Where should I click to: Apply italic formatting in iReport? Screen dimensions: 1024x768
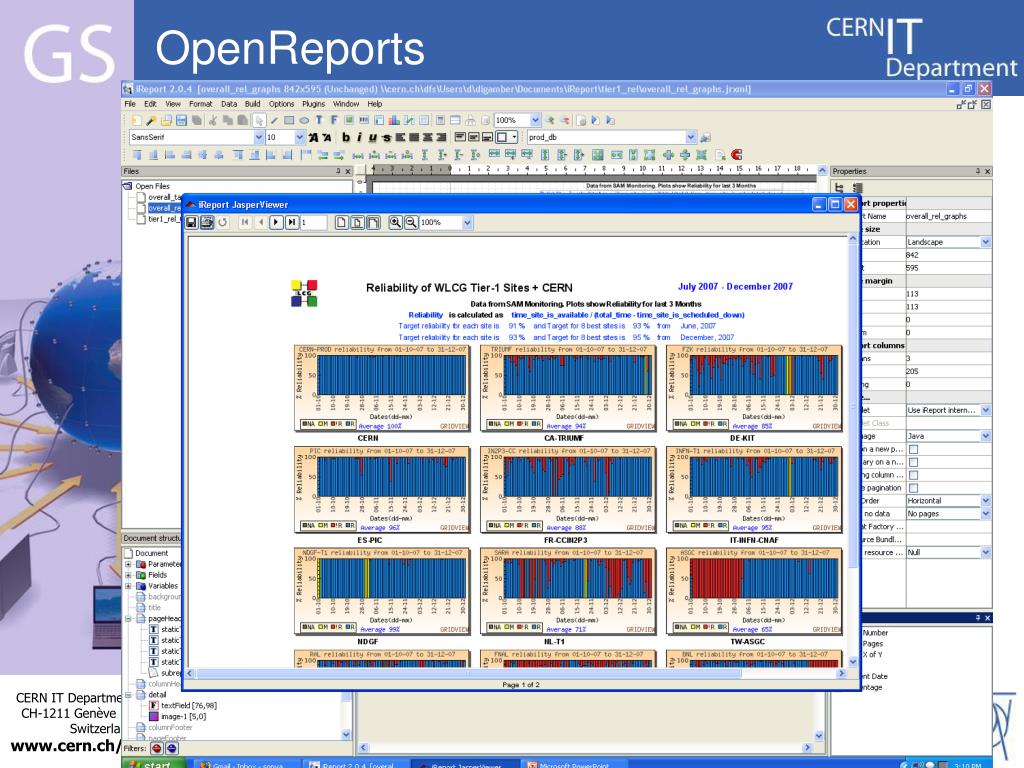359,137
